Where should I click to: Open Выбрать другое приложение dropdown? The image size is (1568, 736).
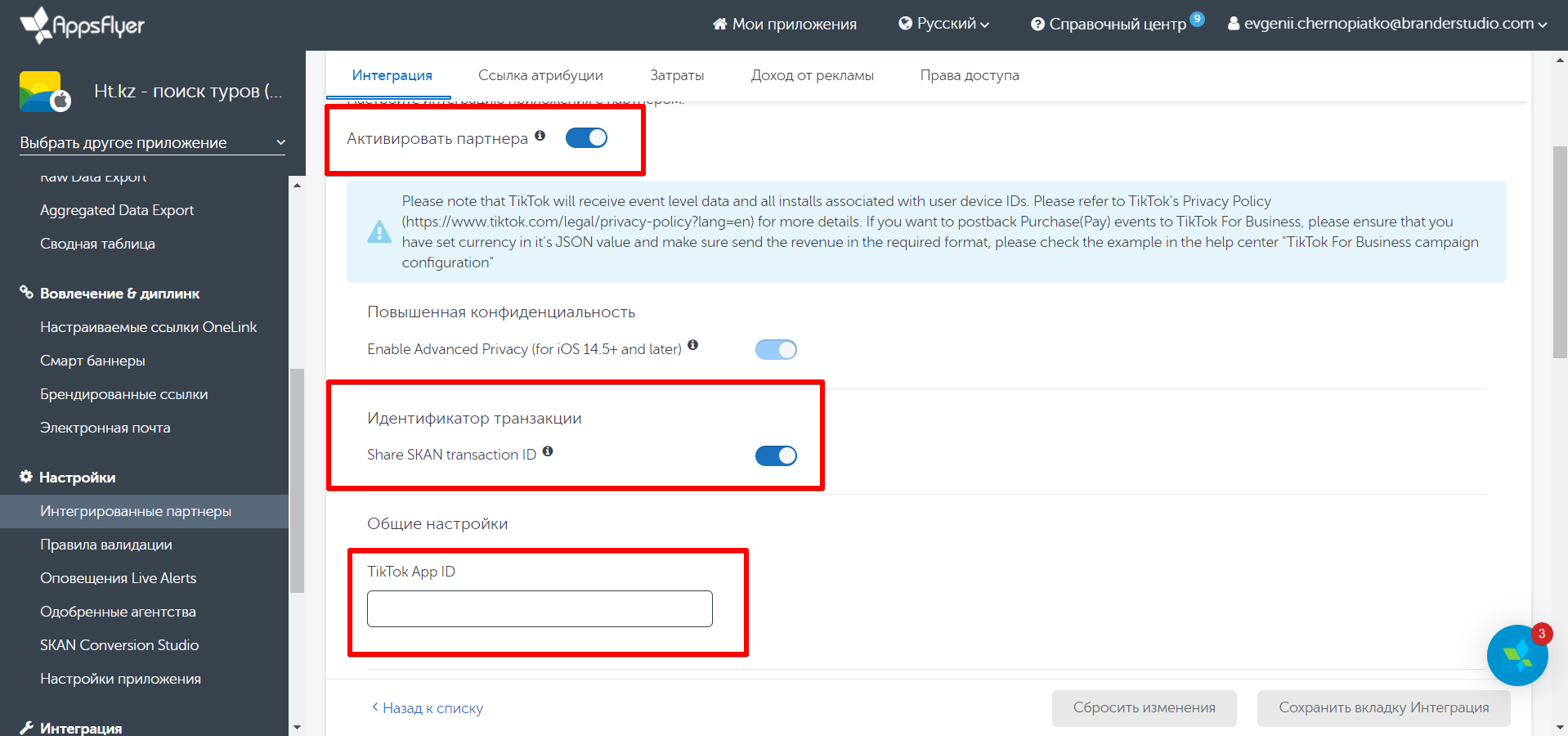(x=152, y=143)
